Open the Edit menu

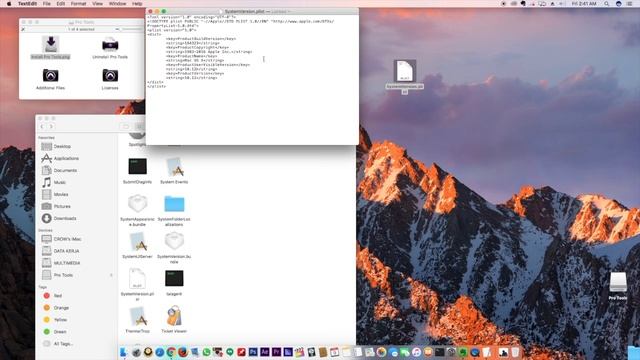coord(61,4)
